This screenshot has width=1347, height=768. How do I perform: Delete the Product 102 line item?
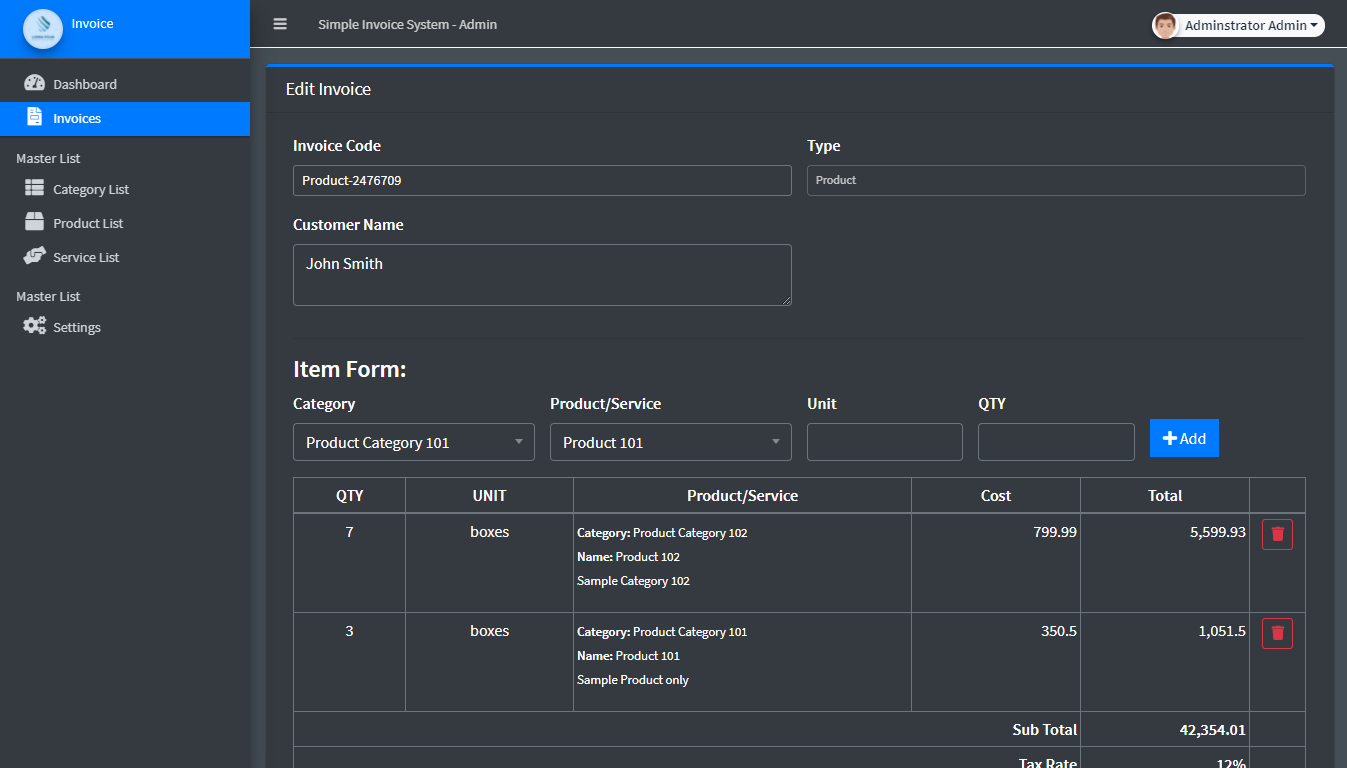pos(1276,534)
